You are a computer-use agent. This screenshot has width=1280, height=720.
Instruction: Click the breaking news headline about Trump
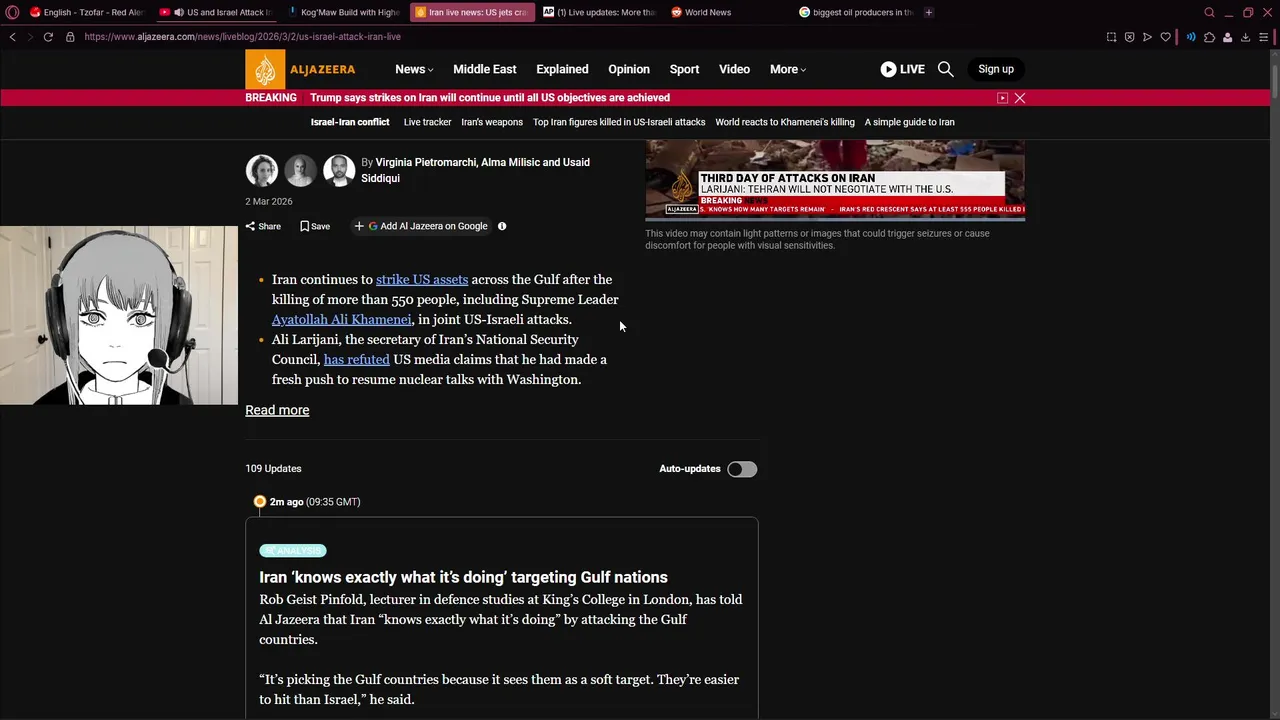click(490, 98)
